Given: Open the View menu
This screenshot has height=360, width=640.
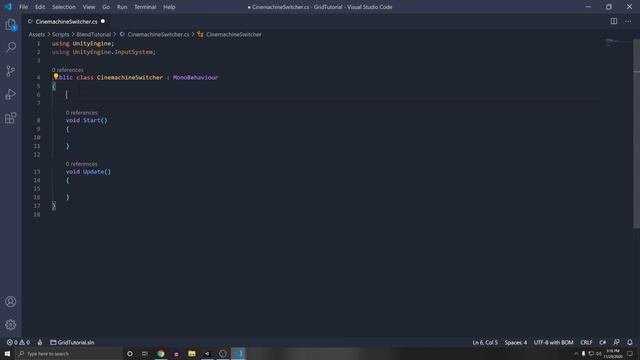Looking at the screenshot, I should [89, 7].
